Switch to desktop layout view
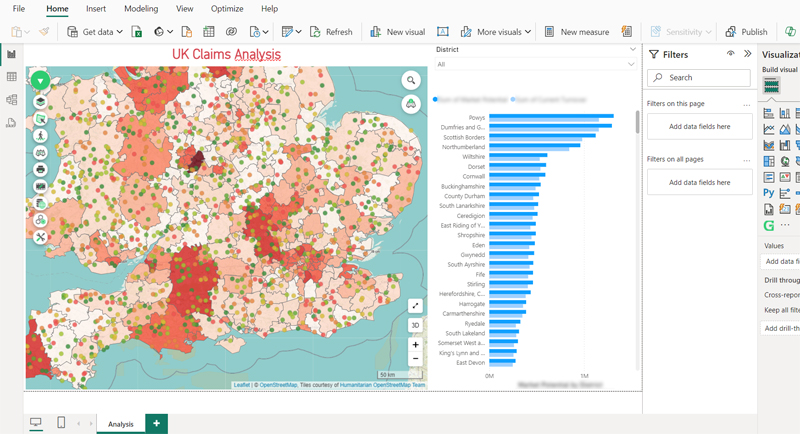Image resolution: width=800 pixels, height=434 pixels. tap(36, 422)
